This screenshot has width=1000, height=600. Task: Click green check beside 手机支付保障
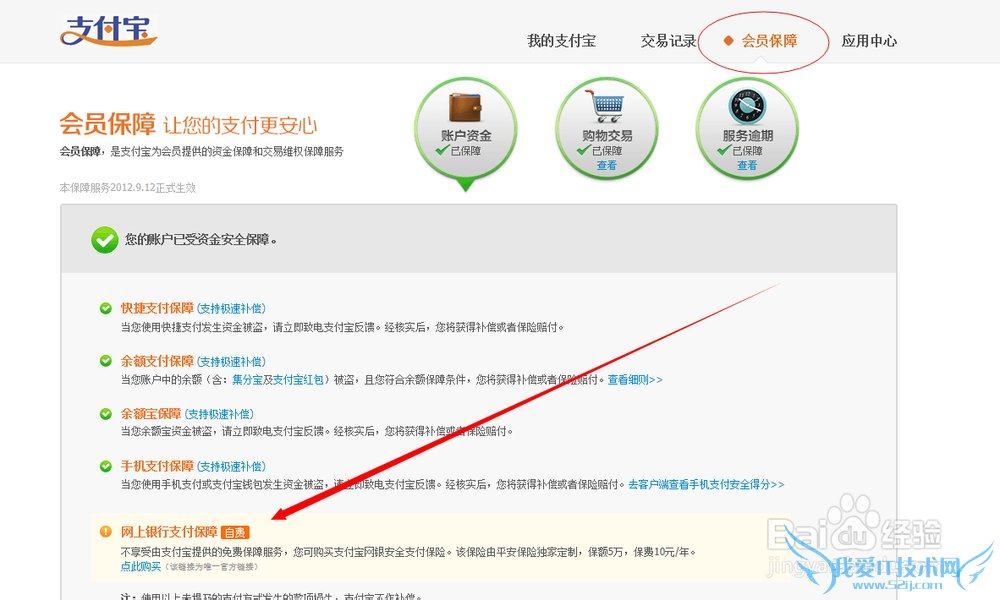106,466
